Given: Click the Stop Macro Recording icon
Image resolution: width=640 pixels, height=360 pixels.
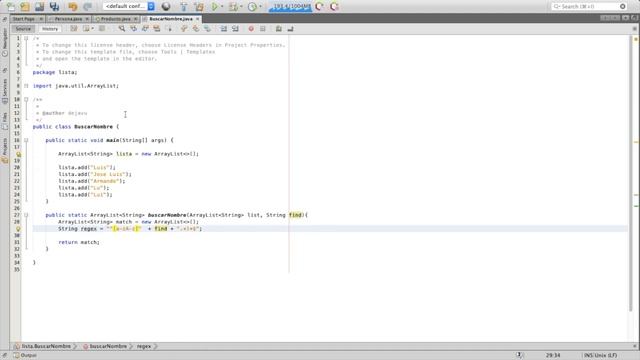Looking at the screenshot, I should tap(262, 29).
